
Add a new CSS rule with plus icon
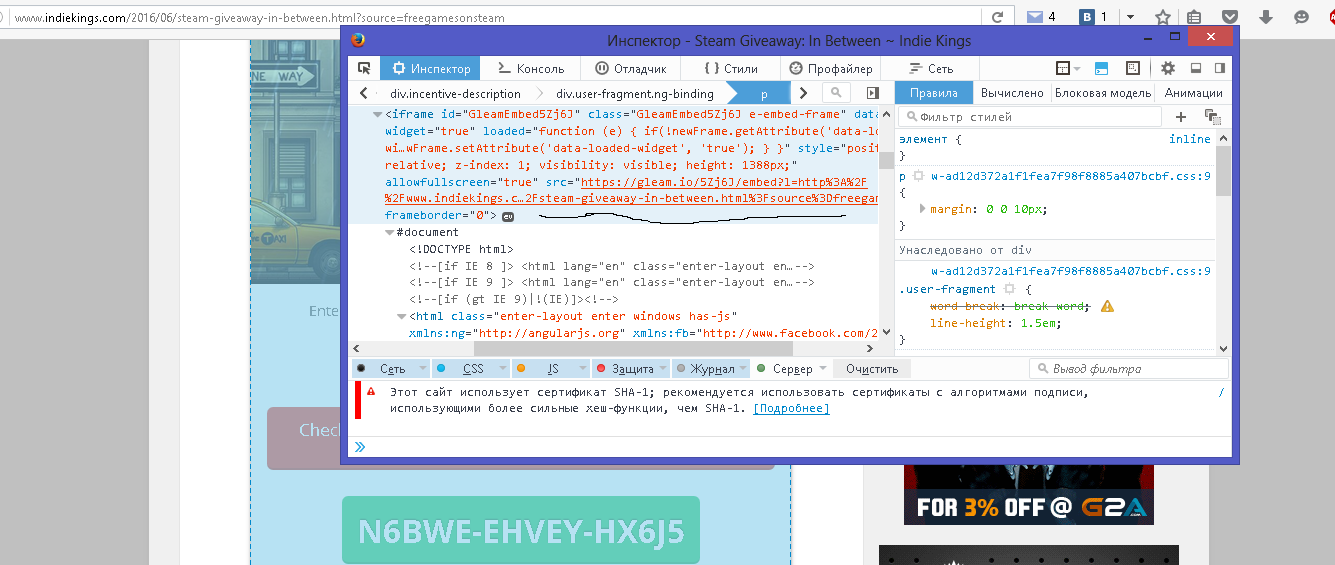click(1181, 117)
